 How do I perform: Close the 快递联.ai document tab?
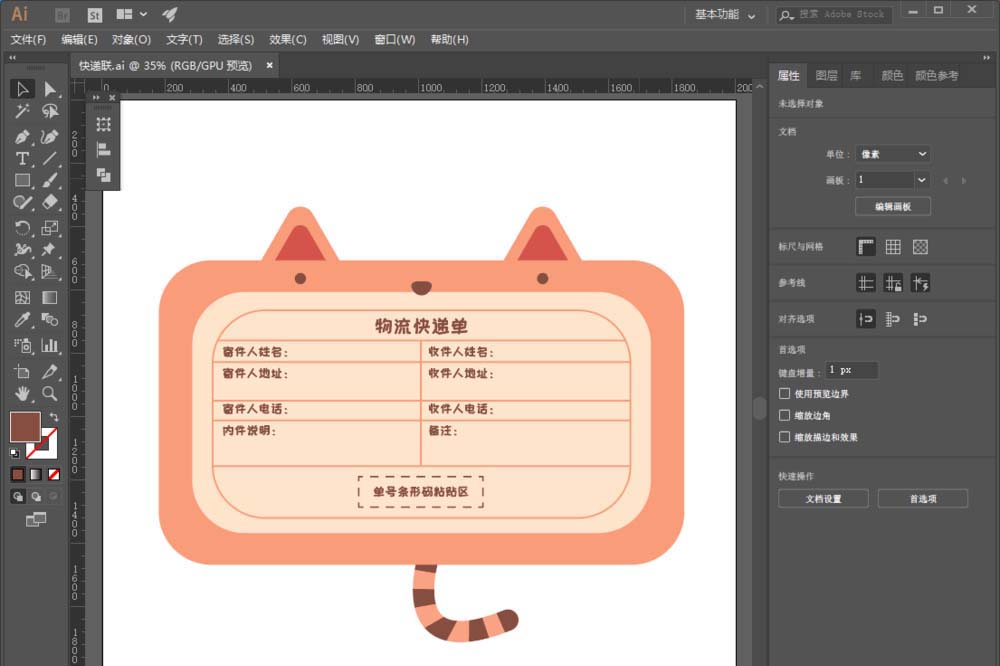(x=269, y=65)
